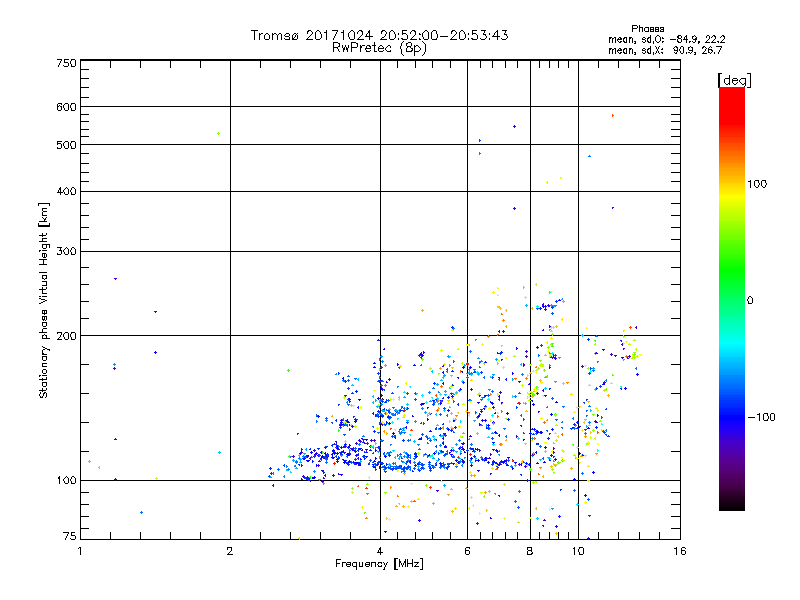Click the x-axis label '8'
Viewport: 800px width, 600px height.
(530, 551)
